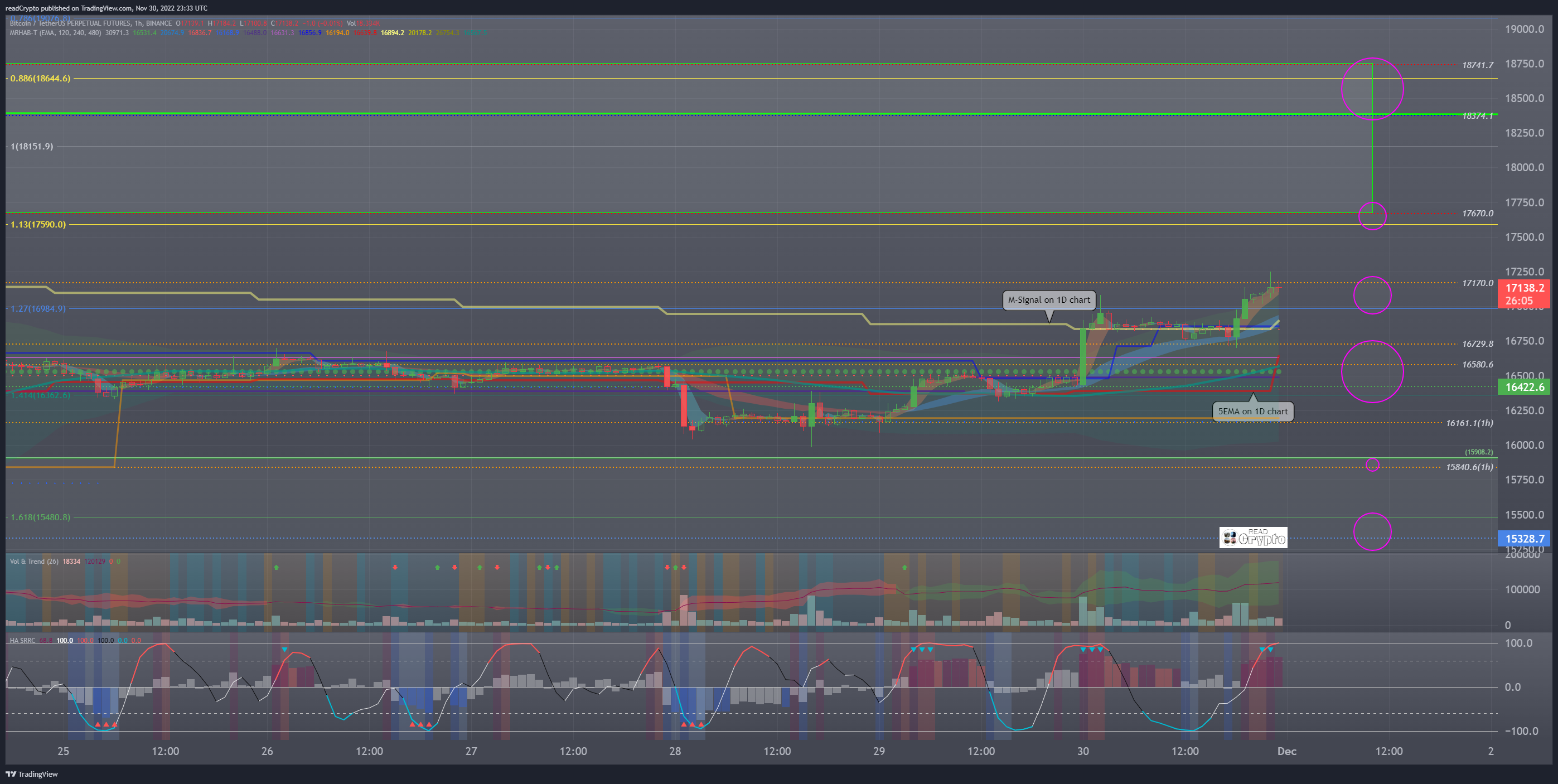The width and height of the screenshot is (1558, 784).
Task: Click the Dec label on time axis
Action: (x=1286, y=751)
